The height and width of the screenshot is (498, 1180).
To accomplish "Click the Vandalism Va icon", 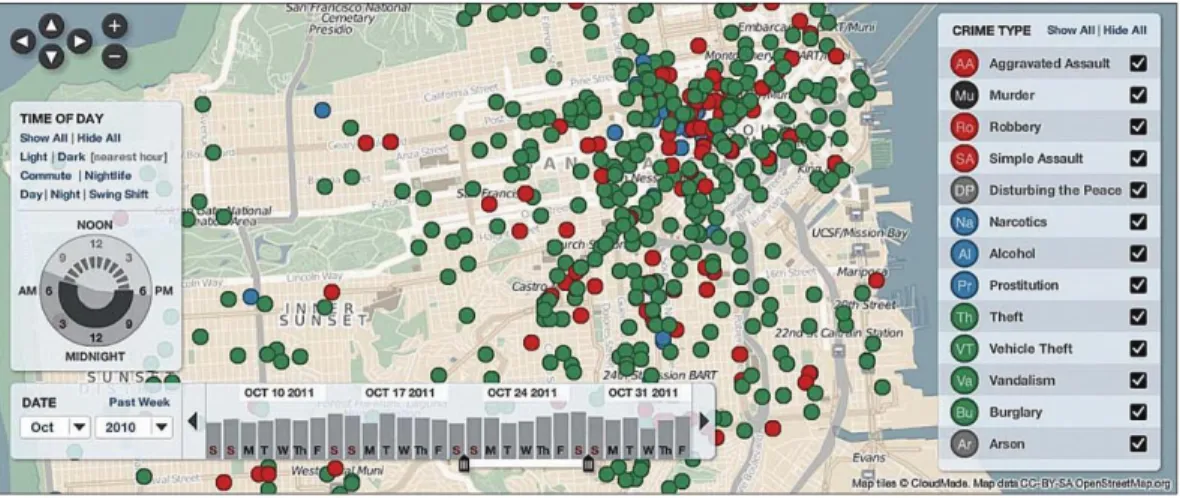I will click(964, 381).
